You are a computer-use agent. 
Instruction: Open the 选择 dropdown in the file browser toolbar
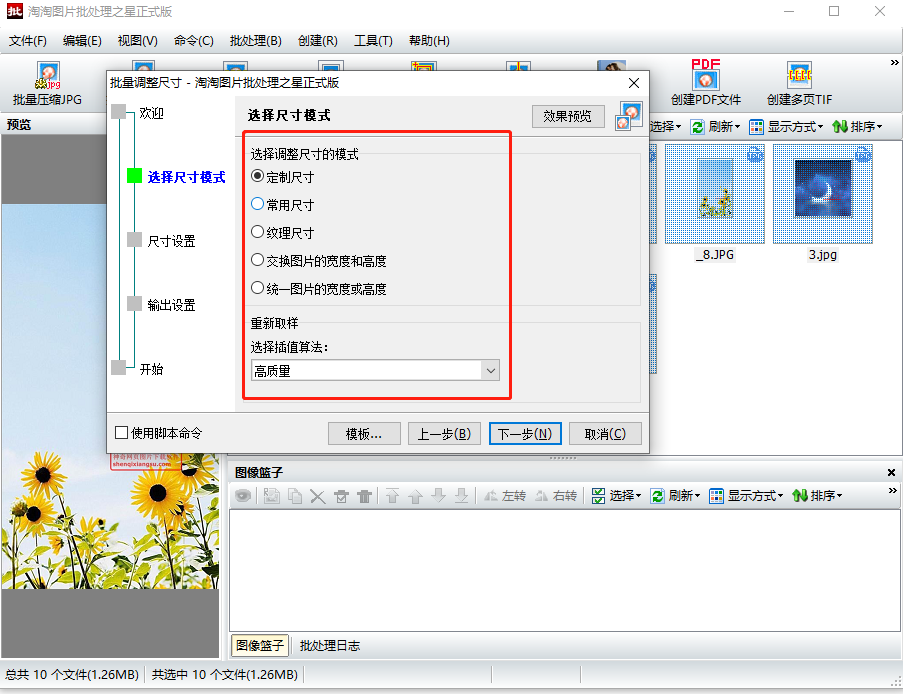[666, 127]
